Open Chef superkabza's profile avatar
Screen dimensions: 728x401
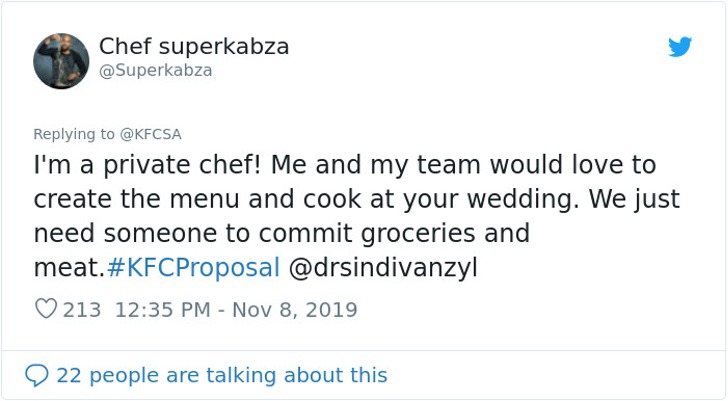pyautogui.click(x=61, y=61)
